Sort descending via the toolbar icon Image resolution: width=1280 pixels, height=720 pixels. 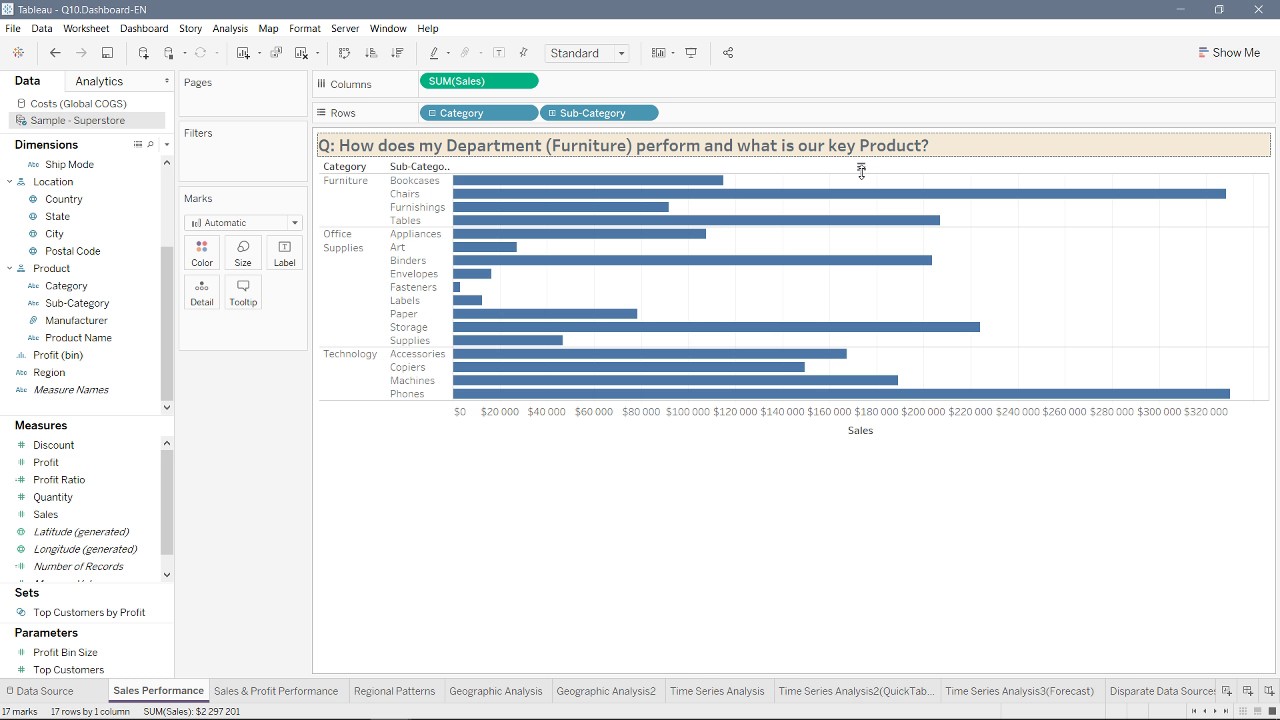point(397,53)
